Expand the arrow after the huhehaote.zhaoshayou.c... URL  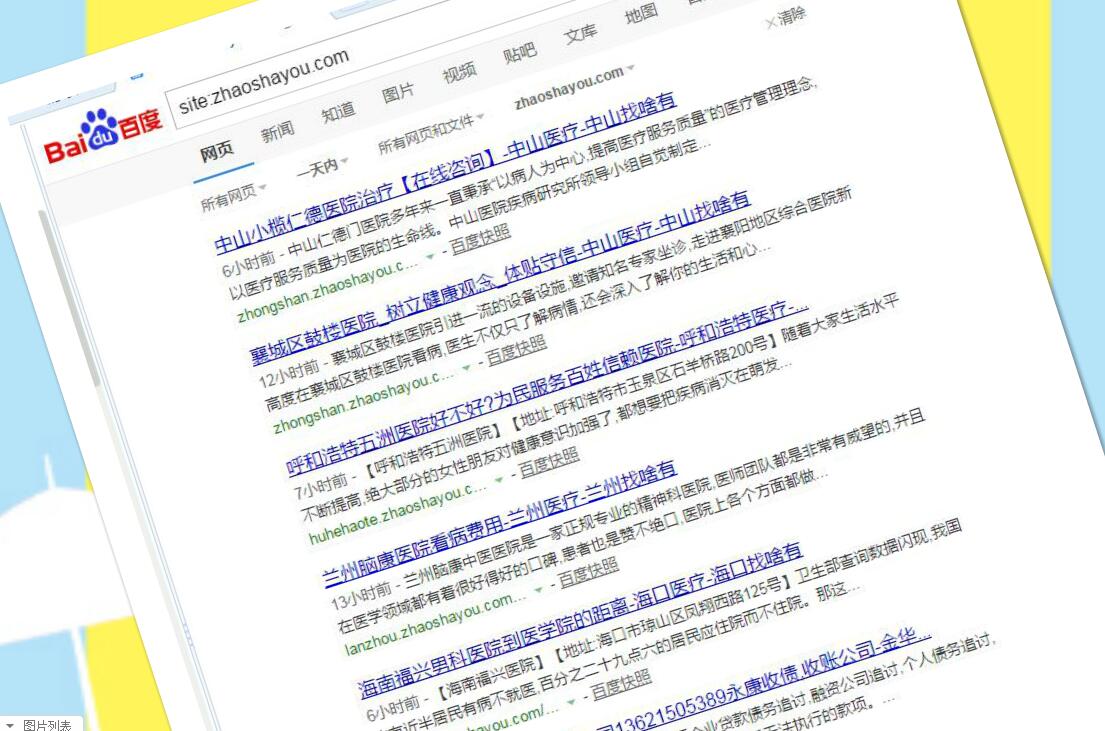[x=499, y=479]
